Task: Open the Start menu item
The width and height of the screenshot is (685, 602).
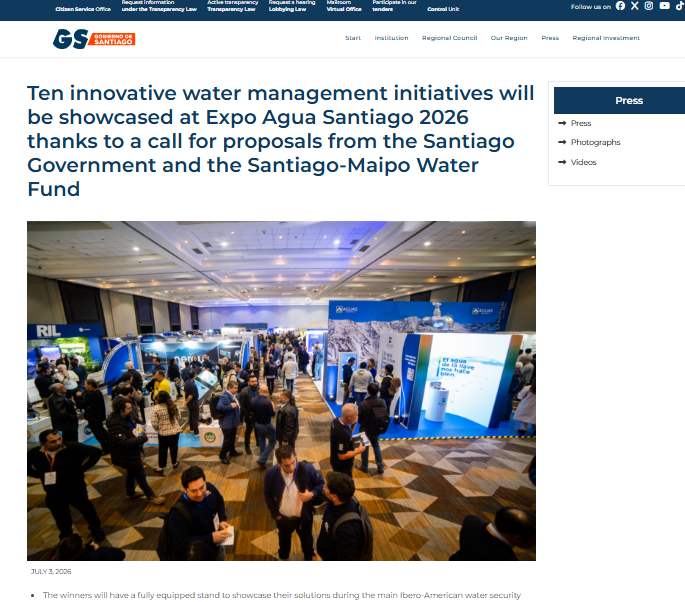Action: [353, 38]
